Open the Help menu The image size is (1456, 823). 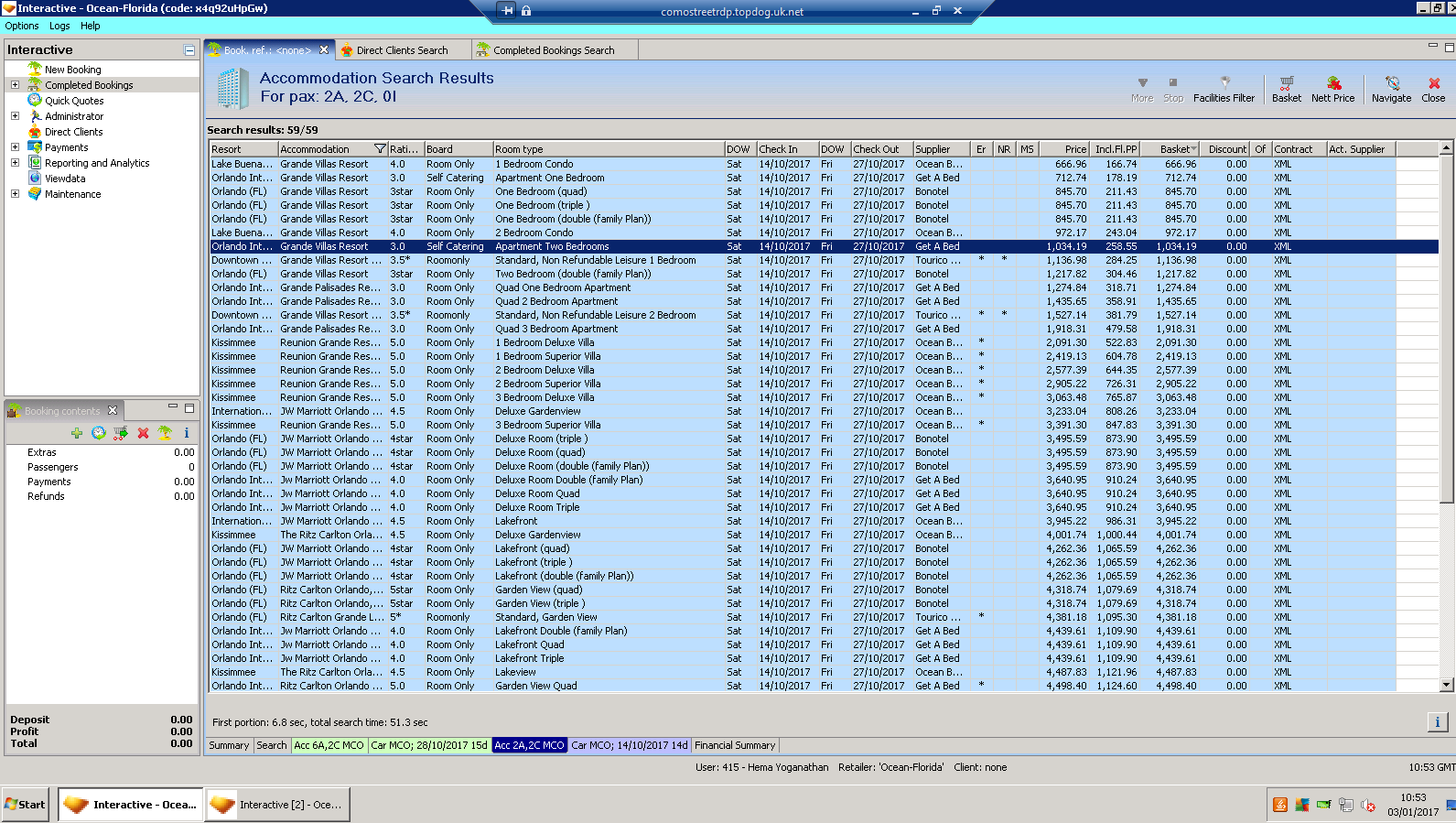tap(91, 26)
